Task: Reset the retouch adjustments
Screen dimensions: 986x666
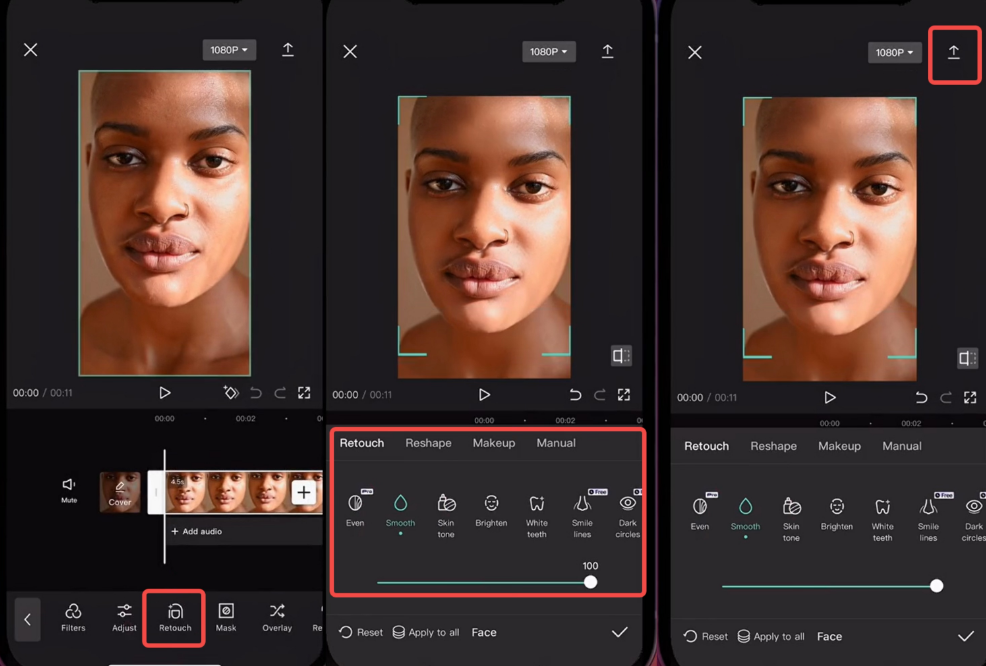Action: coord(359,632)
